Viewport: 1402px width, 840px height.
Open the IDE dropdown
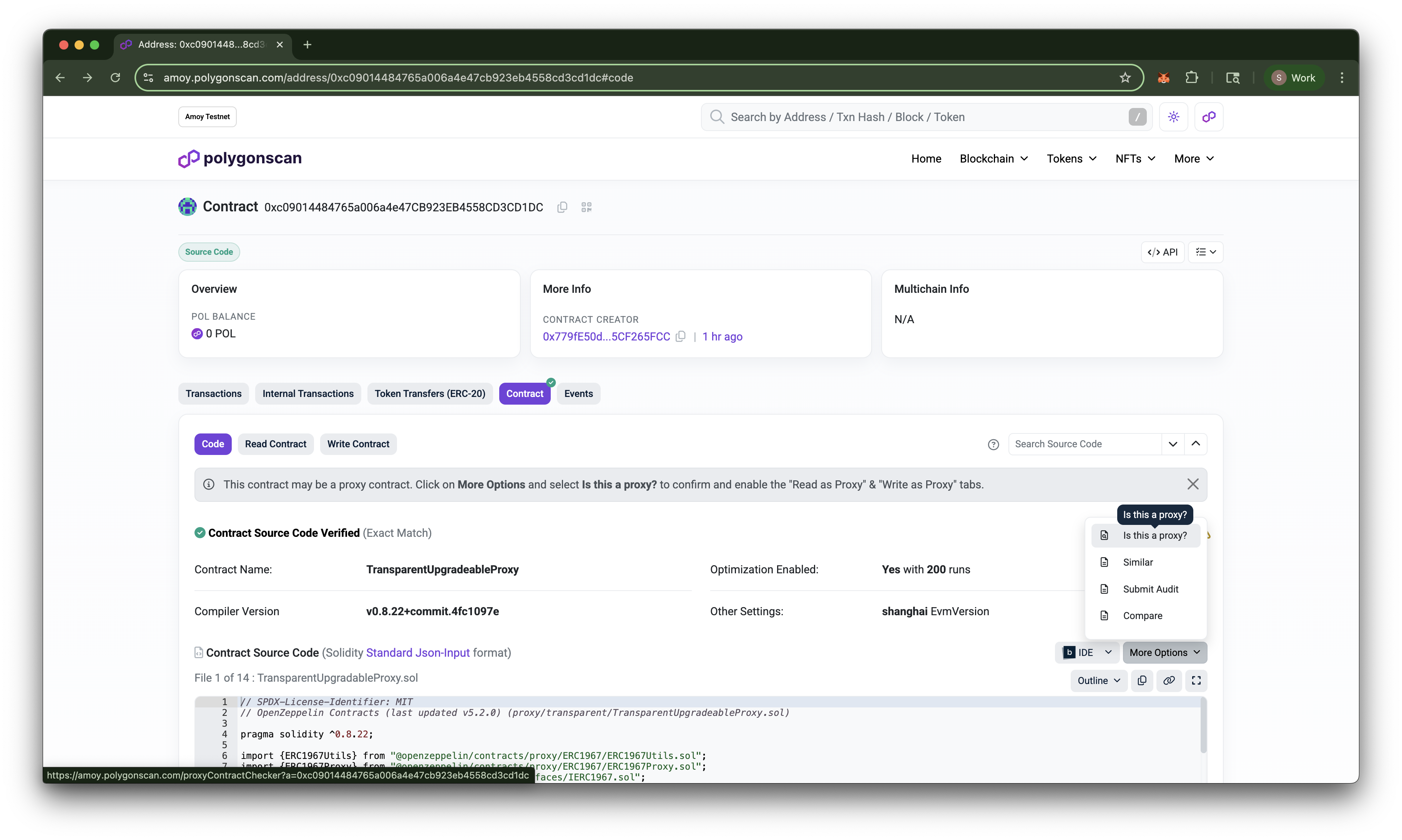pos(1087,652)
